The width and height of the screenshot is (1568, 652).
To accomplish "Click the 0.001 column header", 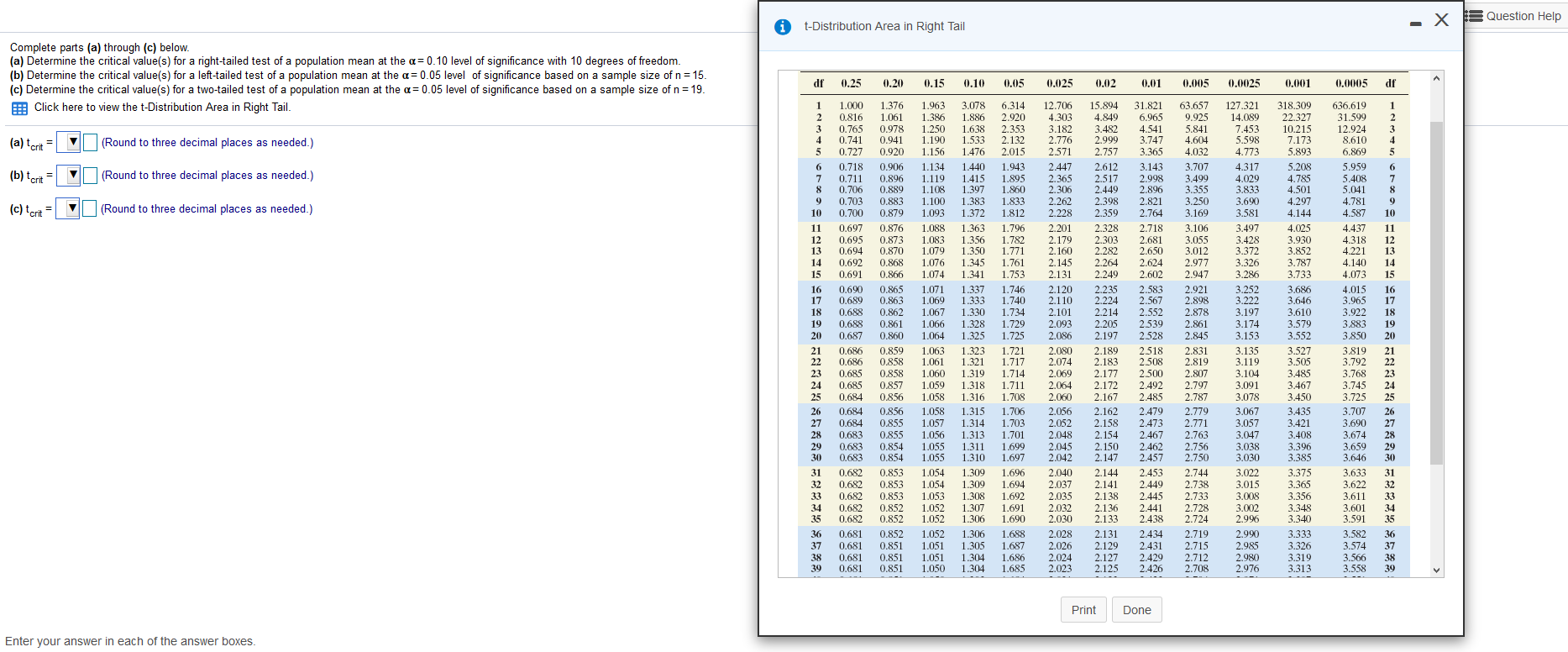I will coord(1298,83).
